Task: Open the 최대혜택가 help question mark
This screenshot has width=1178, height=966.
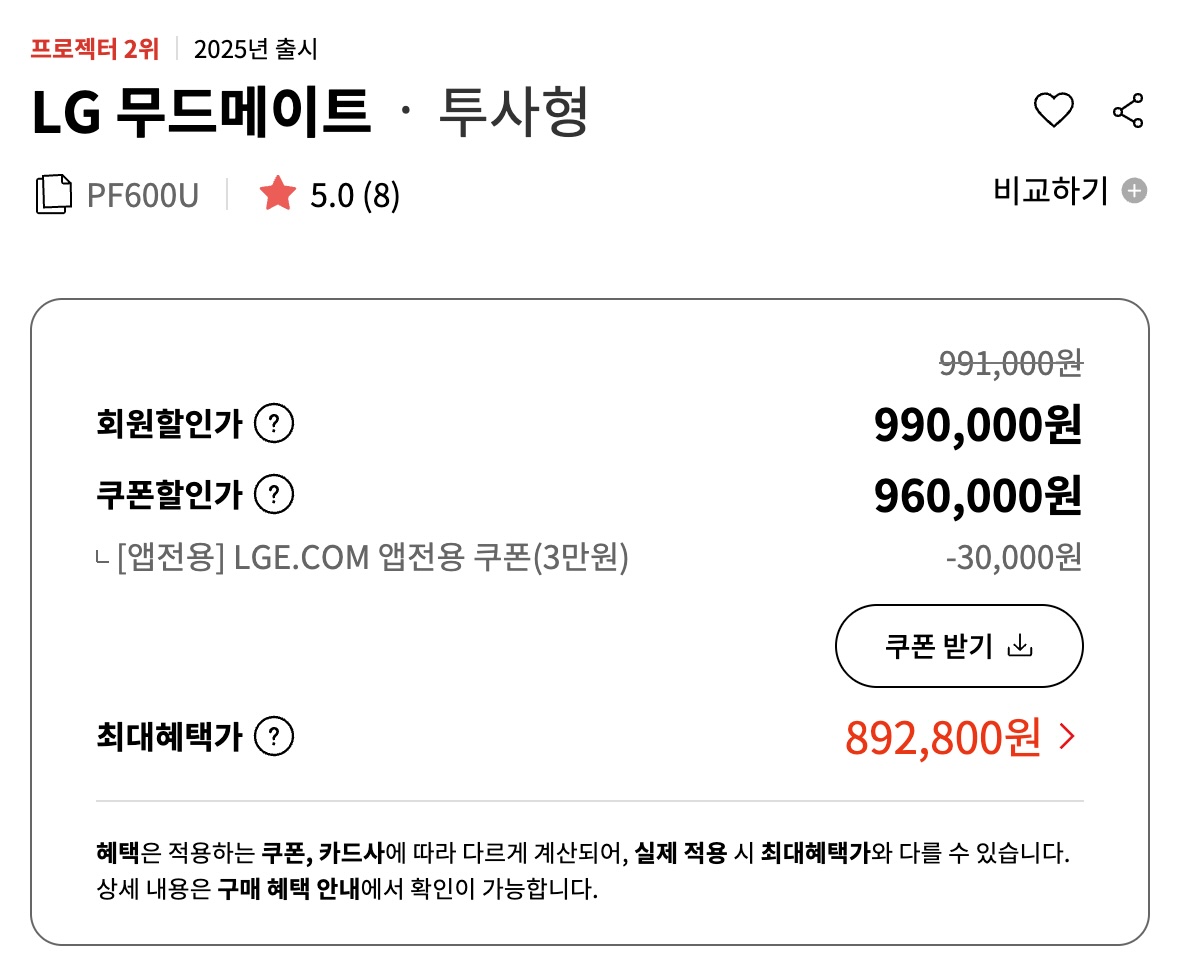Action: [274, 738]
